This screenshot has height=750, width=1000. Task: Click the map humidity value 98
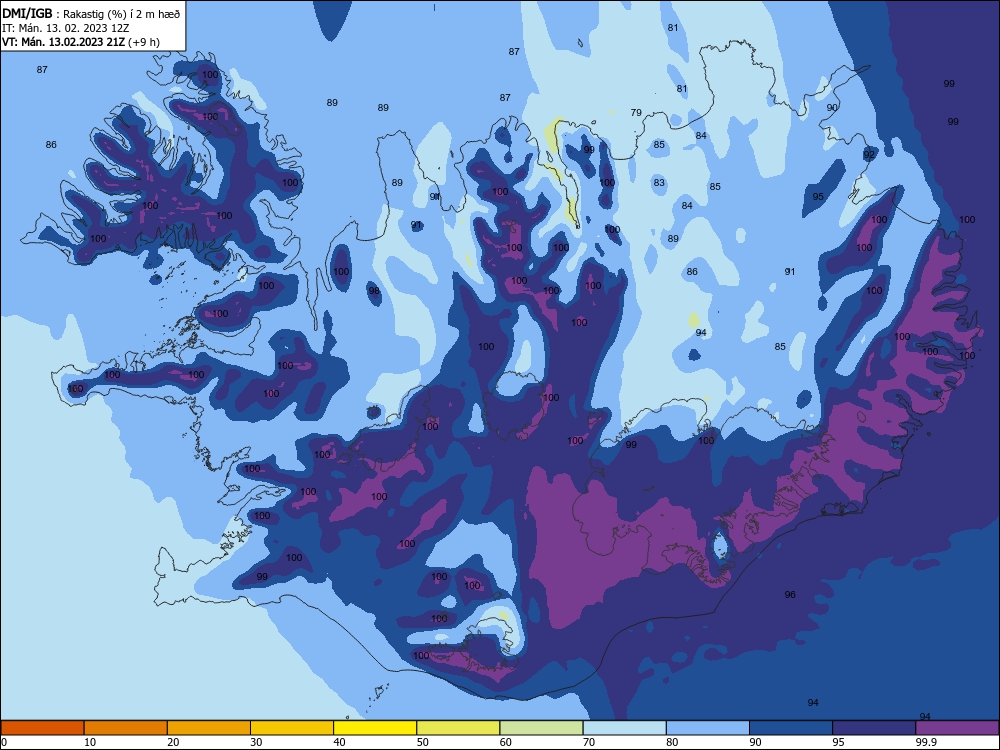(x=374, y=291)
